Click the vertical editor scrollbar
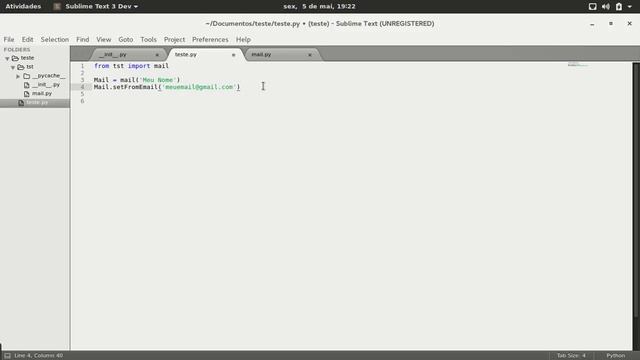This screenshot has height=360, width=640. click(636, 190)
